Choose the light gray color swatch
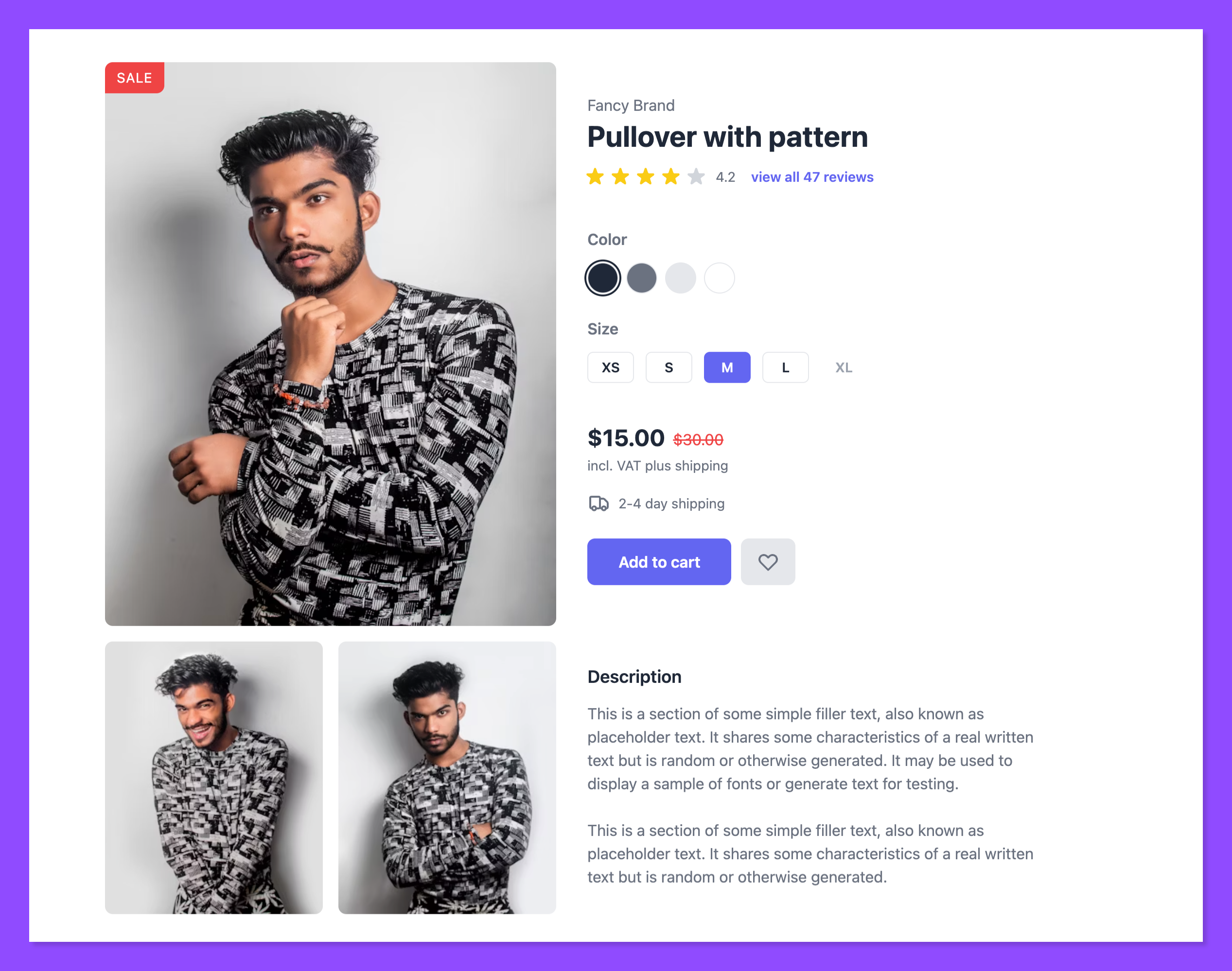 pos(680,278)
